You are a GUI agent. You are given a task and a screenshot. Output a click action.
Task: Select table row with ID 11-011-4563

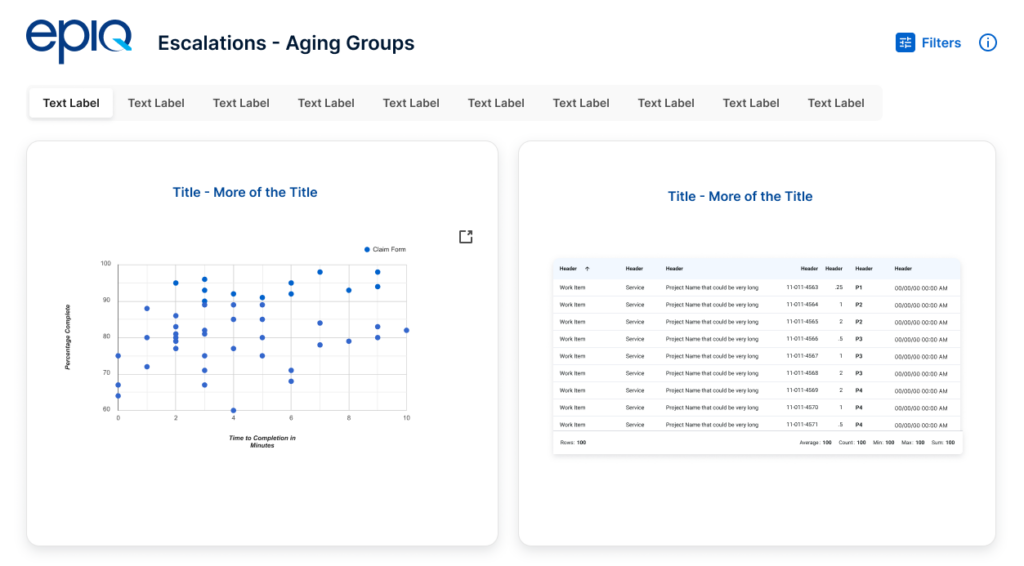click(757, 287)
